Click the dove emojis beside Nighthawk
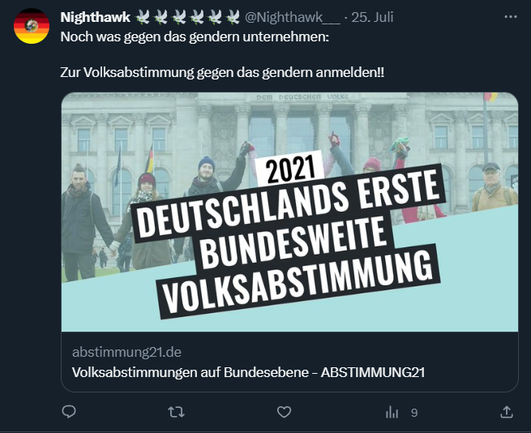531x433 pixels. tap(187, 17)
